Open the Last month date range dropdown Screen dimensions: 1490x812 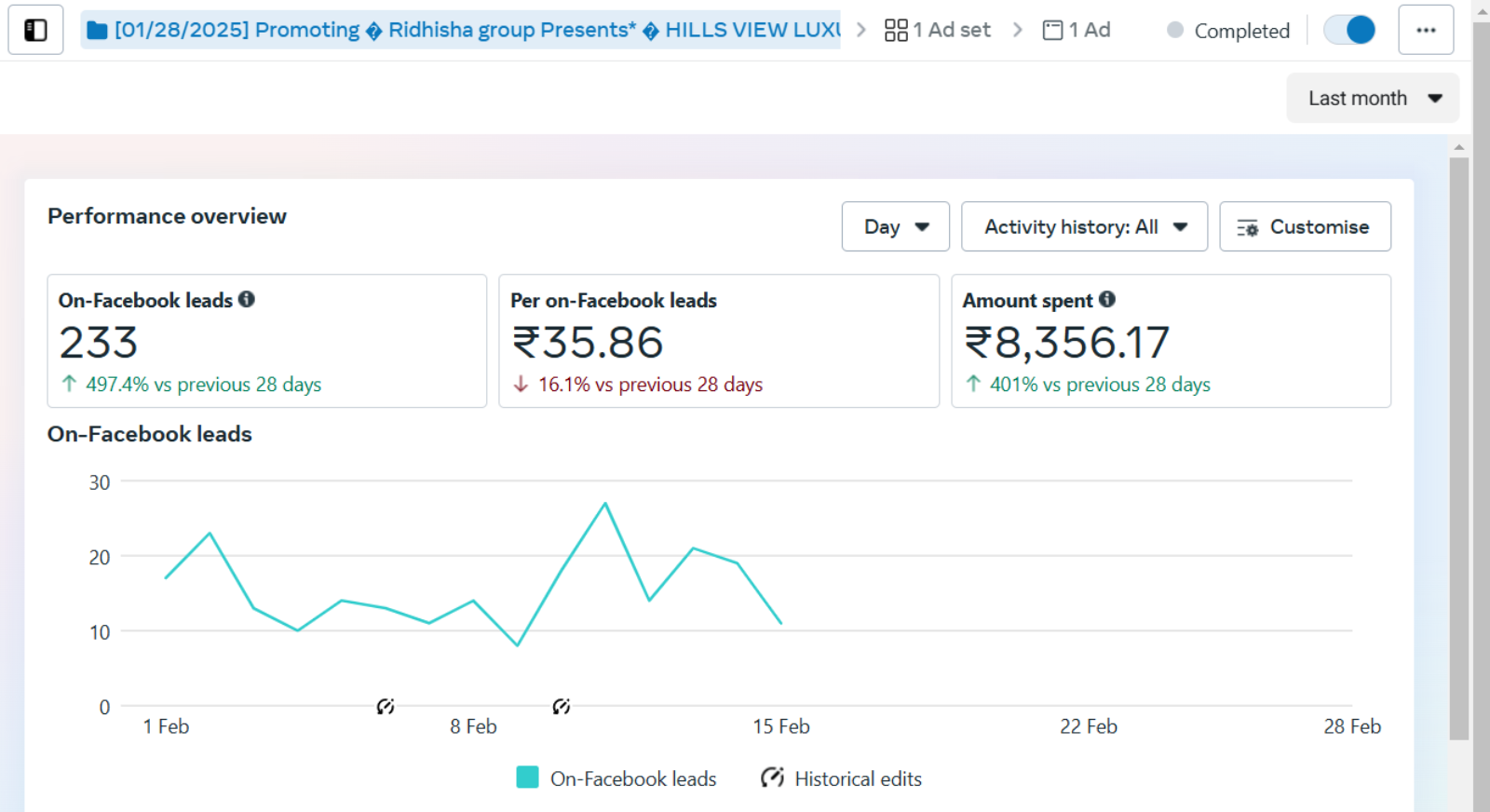coord(1373,99)
